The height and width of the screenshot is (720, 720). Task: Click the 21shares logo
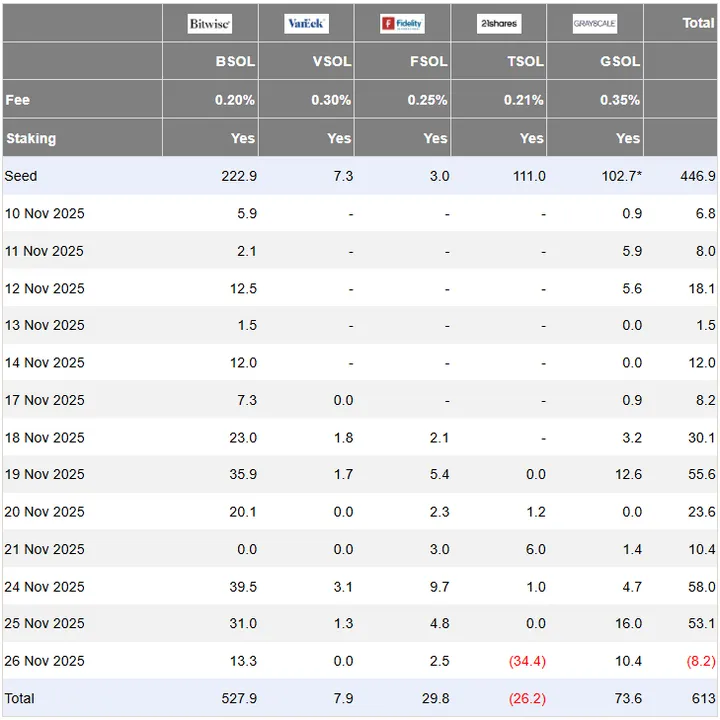tap(498, 24)
